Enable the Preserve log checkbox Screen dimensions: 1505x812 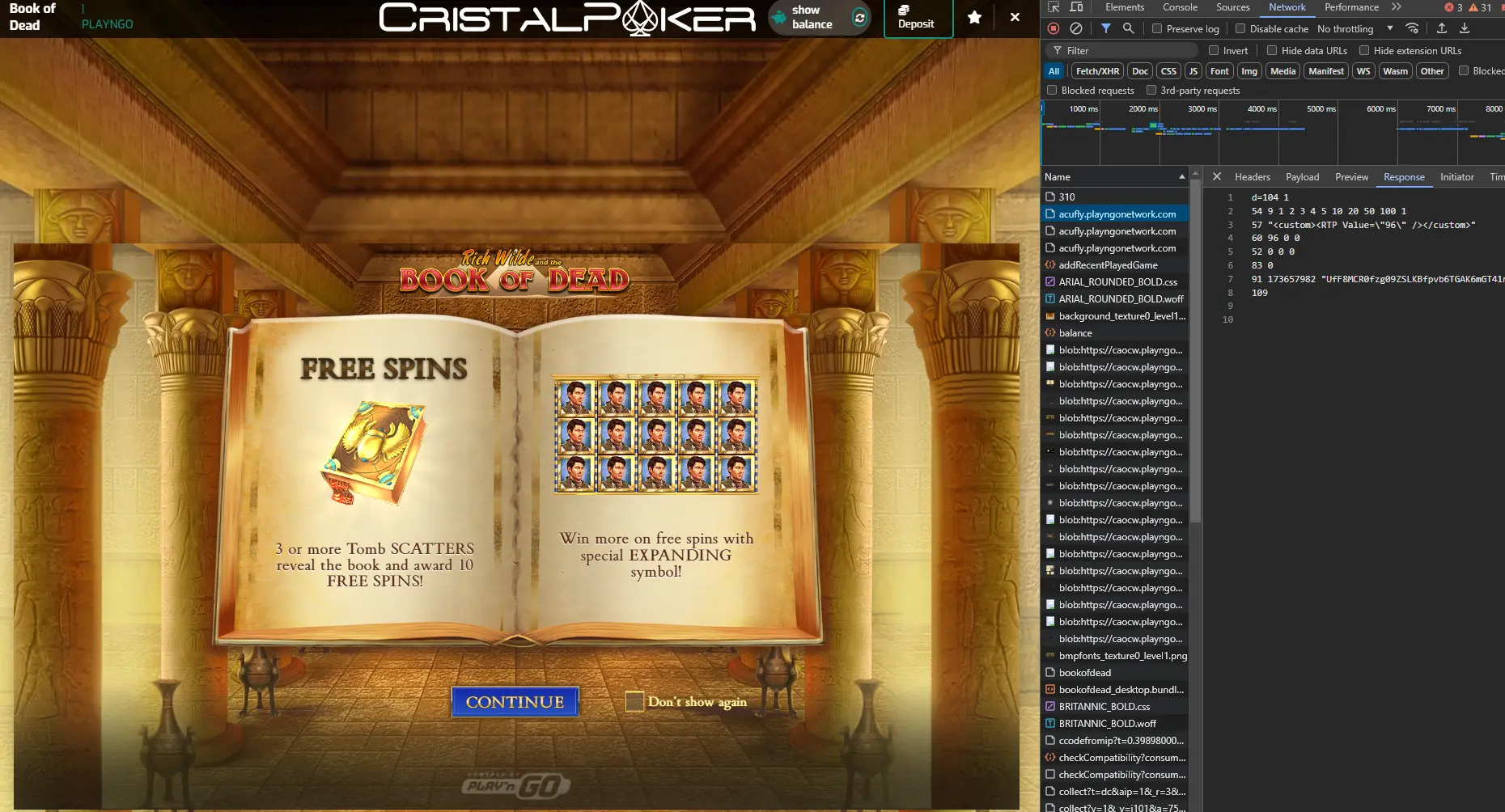tap(1157, 28)
